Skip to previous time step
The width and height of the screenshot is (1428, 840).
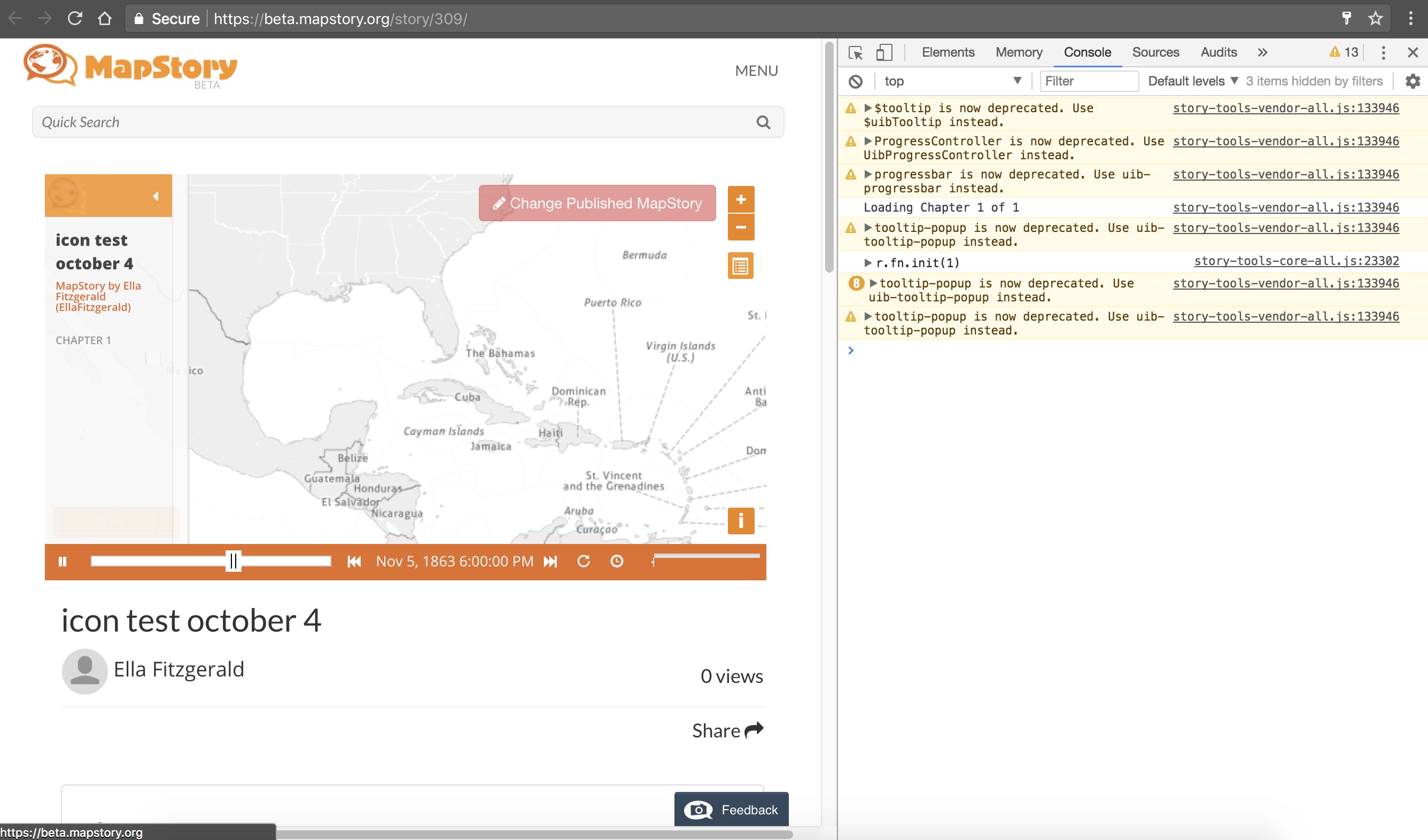pos(354,561)
